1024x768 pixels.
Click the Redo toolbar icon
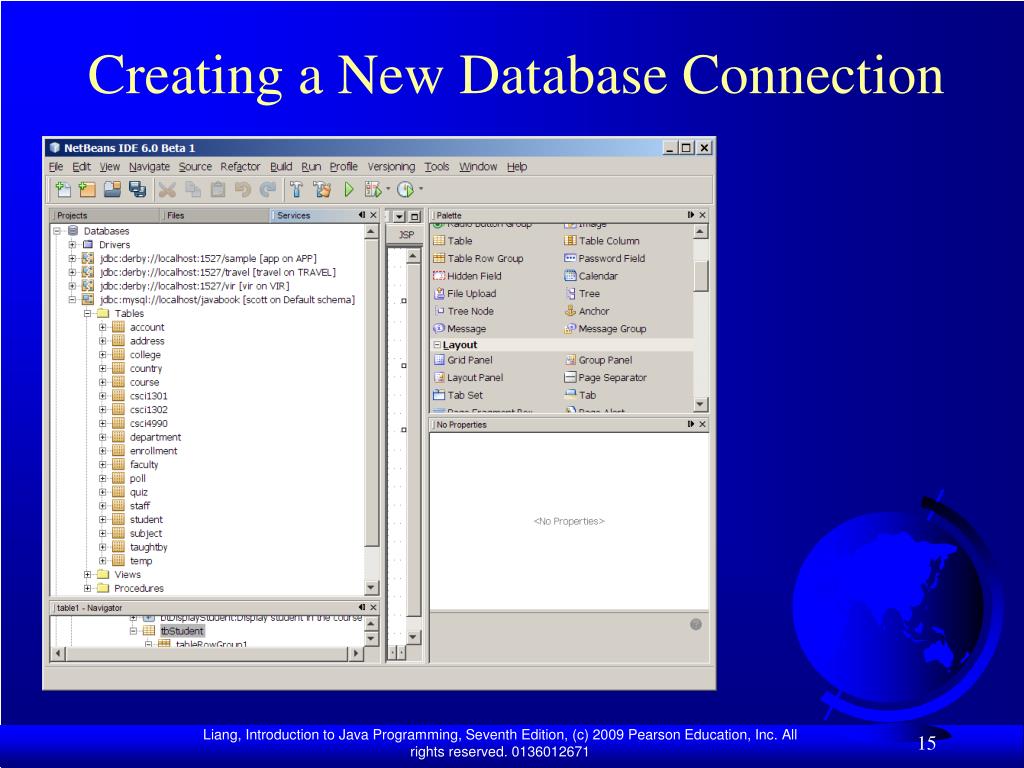pos(268,189)
